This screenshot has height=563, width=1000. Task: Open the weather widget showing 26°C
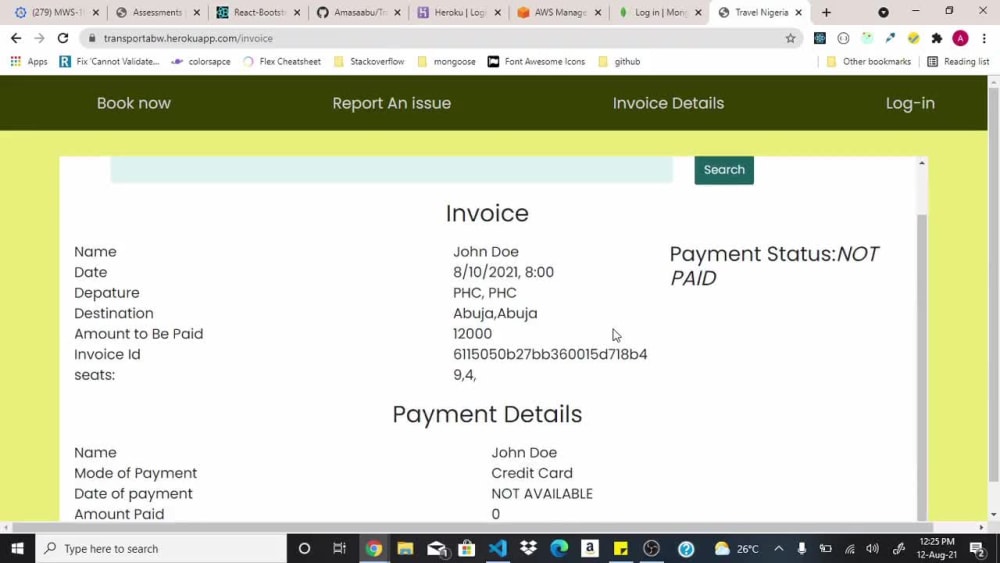[737, 548]
